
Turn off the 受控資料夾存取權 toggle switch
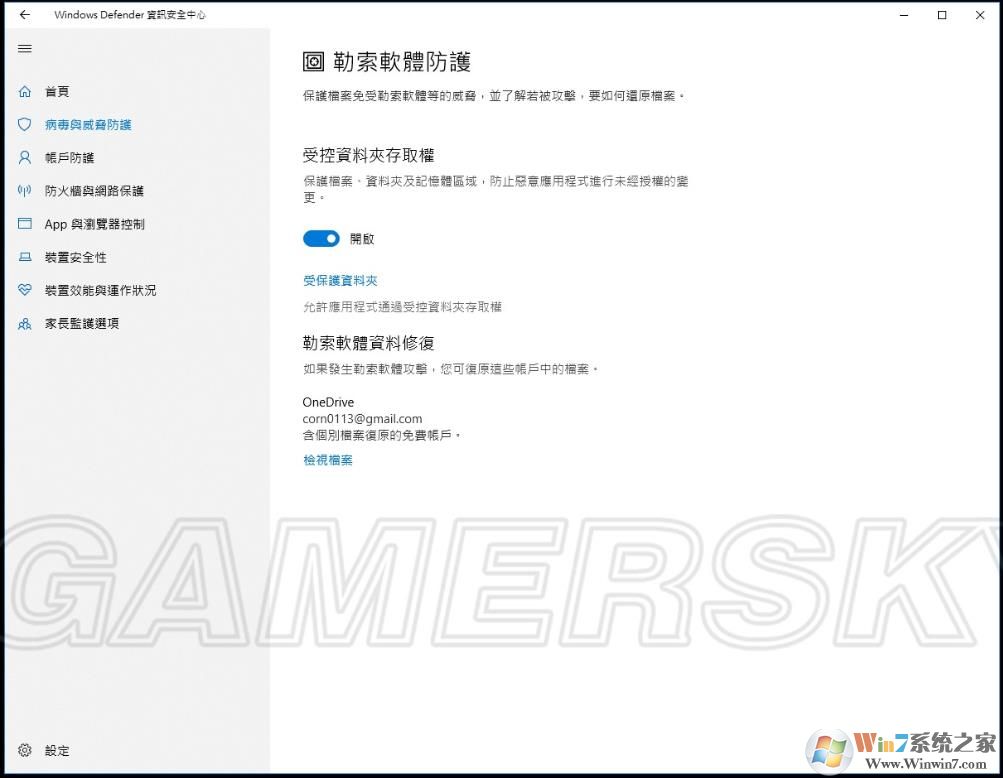[321, 239]
